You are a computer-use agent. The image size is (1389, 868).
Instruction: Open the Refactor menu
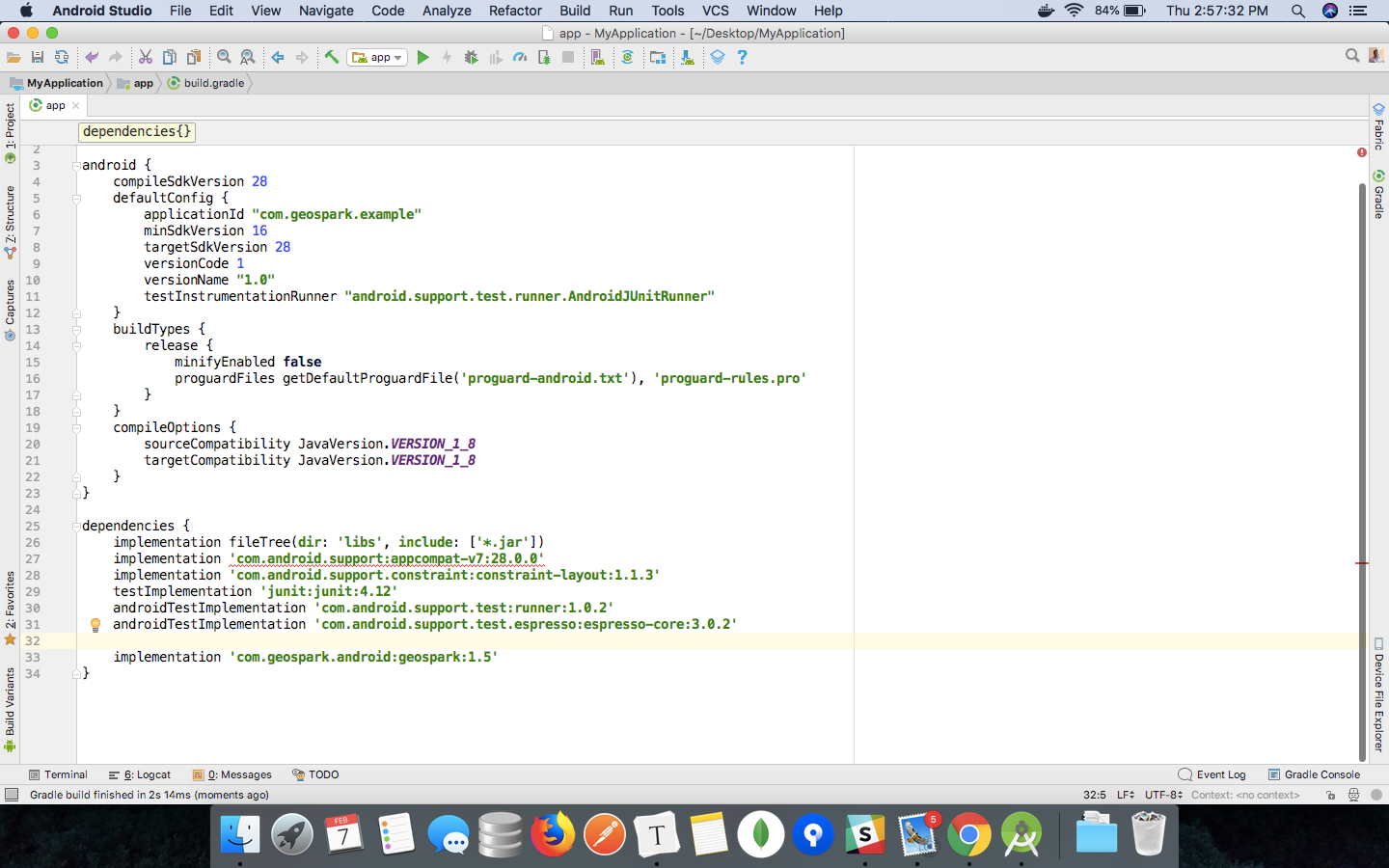click(515, 11)
